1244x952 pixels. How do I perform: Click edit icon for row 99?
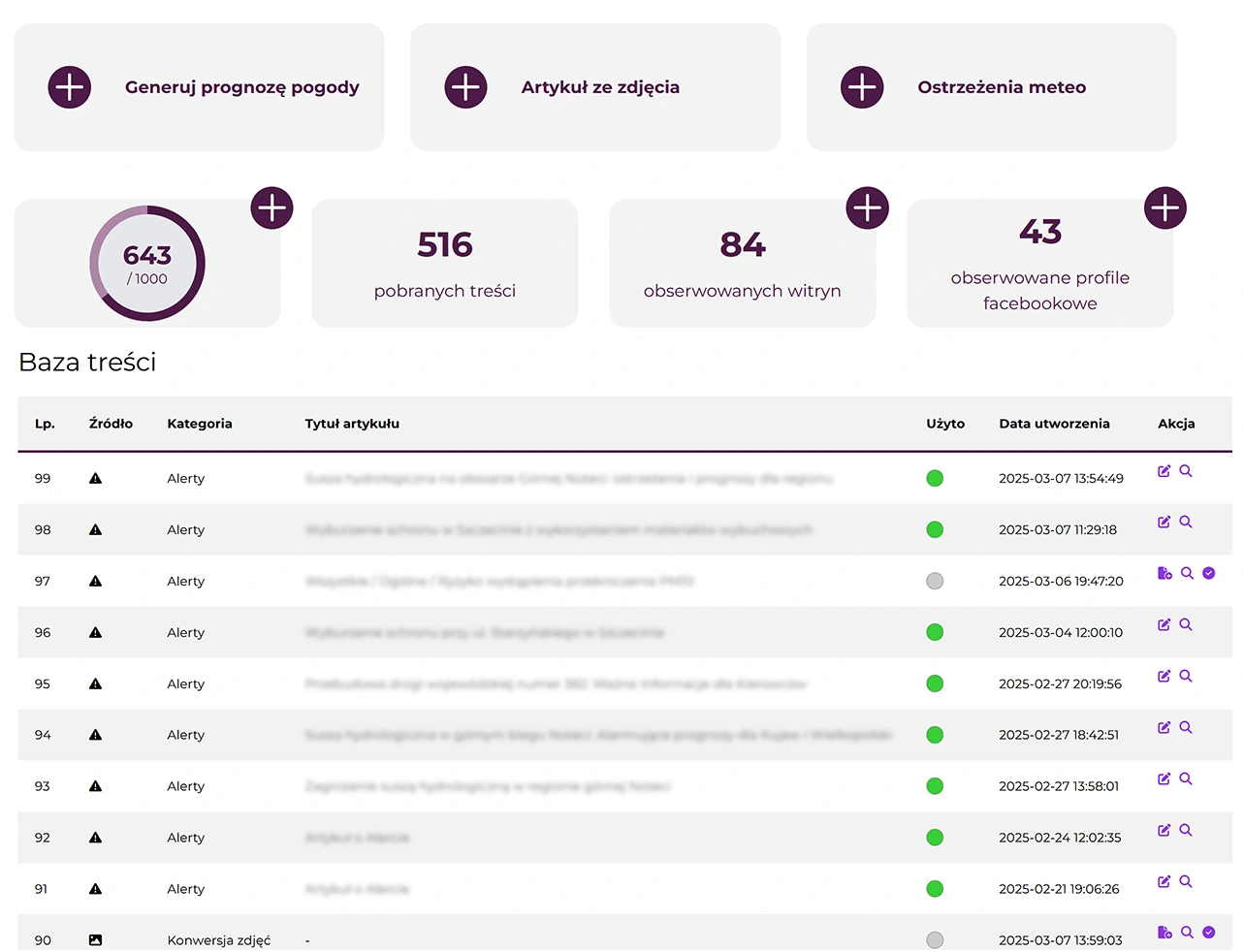[1164, 471]
